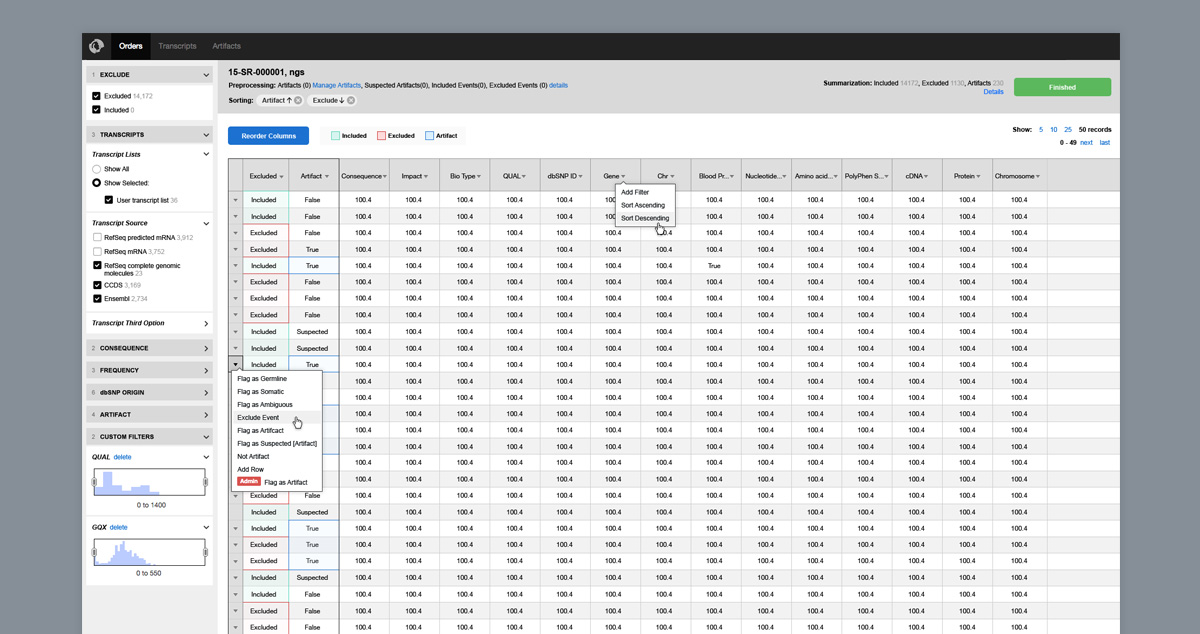Uncheck RefSeq complete genomic molecules
Image resolution: width=1200 pixels, height=634 pixels.
(x=97, y=266)
